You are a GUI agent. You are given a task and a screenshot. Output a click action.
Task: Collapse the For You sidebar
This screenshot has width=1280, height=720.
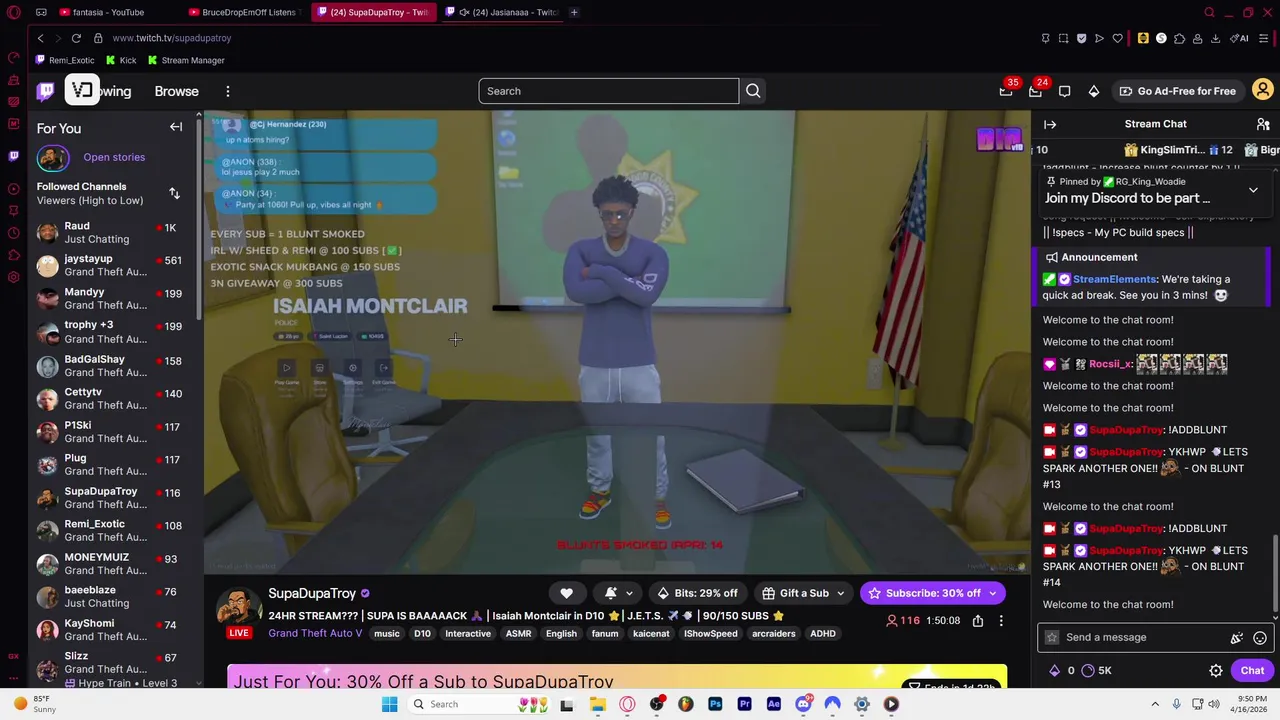pos(176,127)
